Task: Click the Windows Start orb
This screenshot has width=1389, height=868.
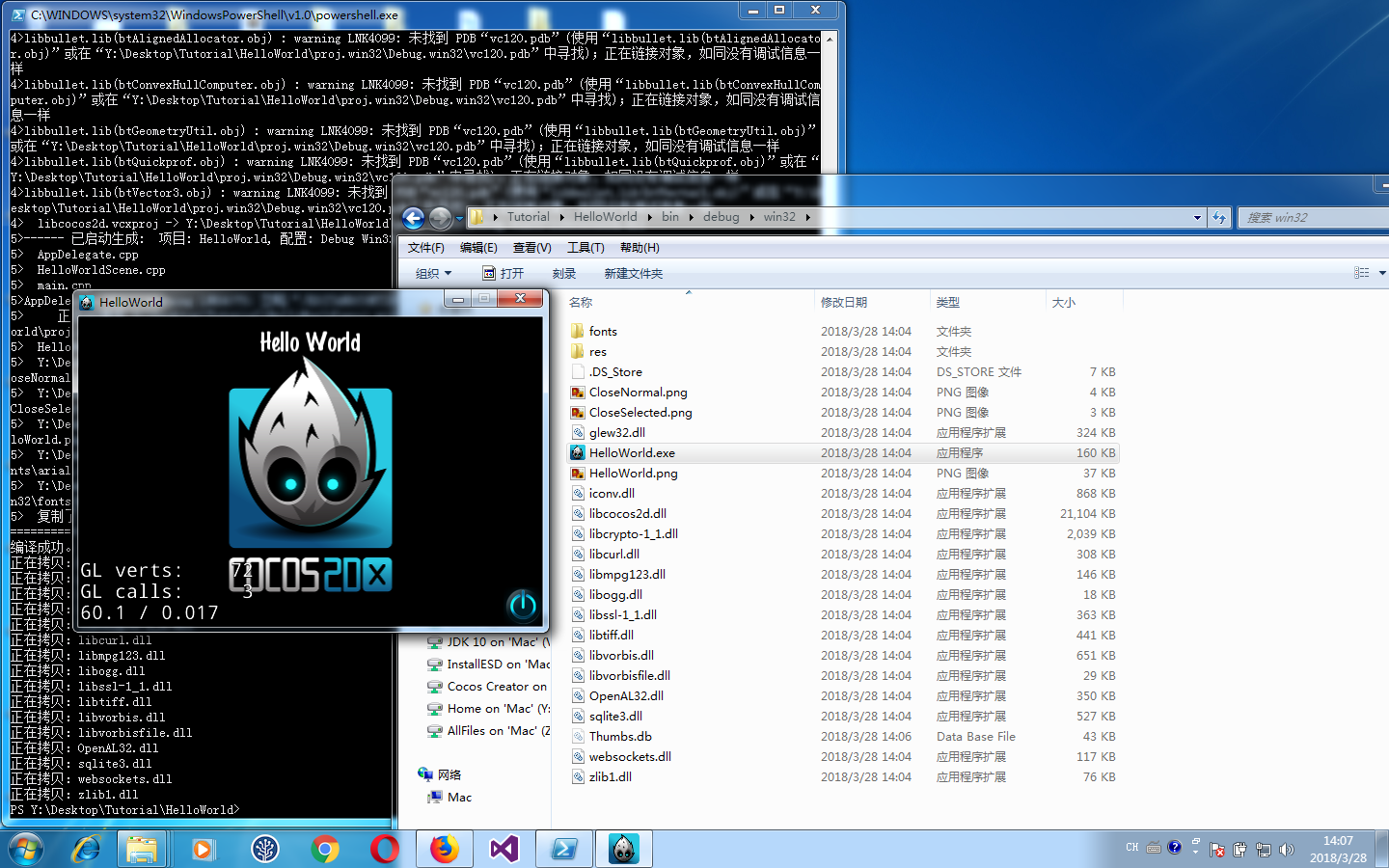Action: (26, 849)
